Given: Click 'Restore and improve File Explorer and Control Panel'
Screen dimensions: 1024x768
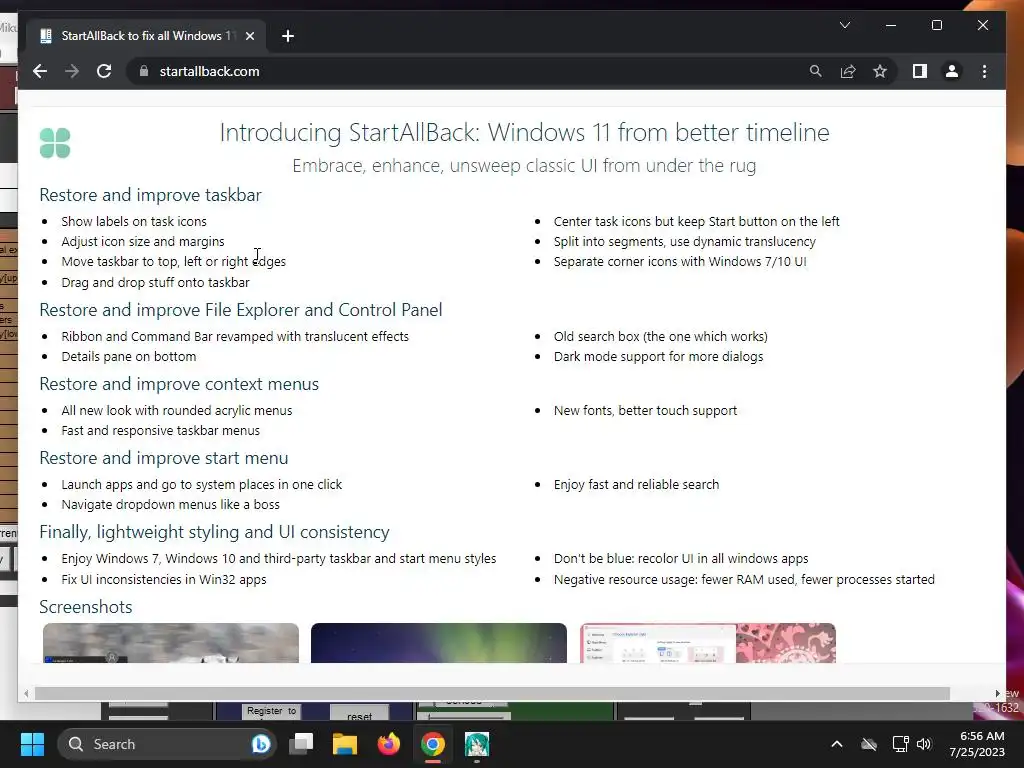Looking at the screenshot, I should click(x=240, y=310).
